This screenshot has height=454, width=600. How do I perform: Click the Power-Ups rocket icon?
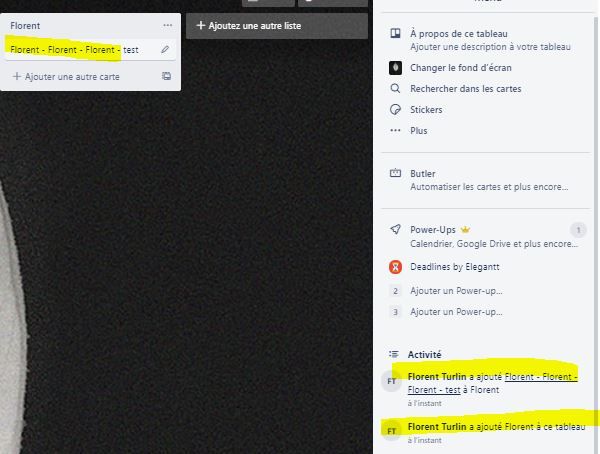[395, 229]
